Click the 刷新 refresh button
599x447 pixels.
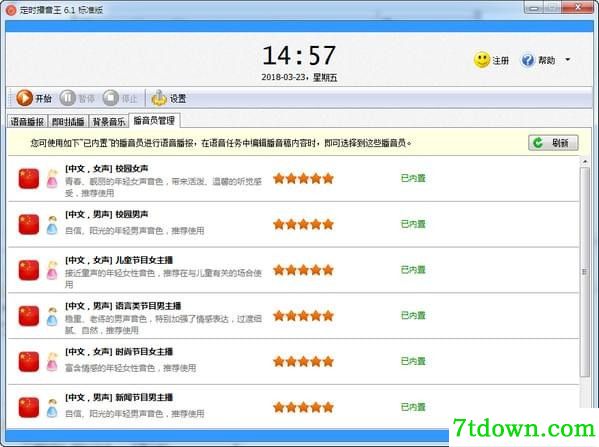(x=553, y=143)
